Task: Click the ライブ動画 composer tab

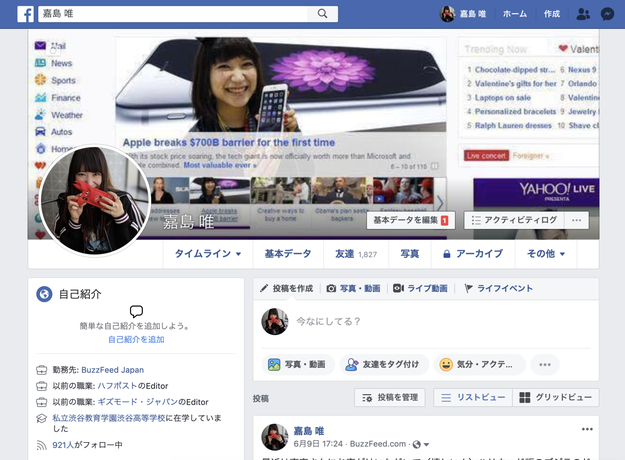Action: [420, 288]
